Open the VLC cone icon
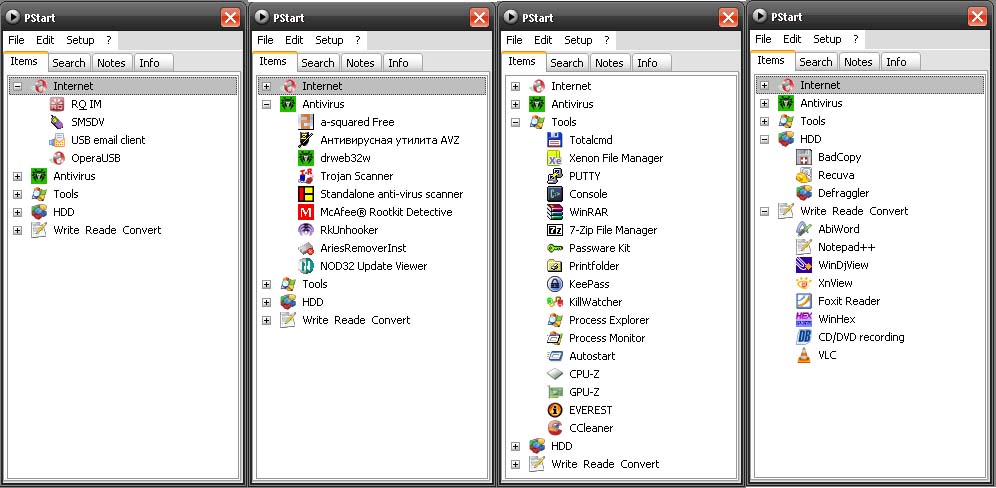 [804, 355]
